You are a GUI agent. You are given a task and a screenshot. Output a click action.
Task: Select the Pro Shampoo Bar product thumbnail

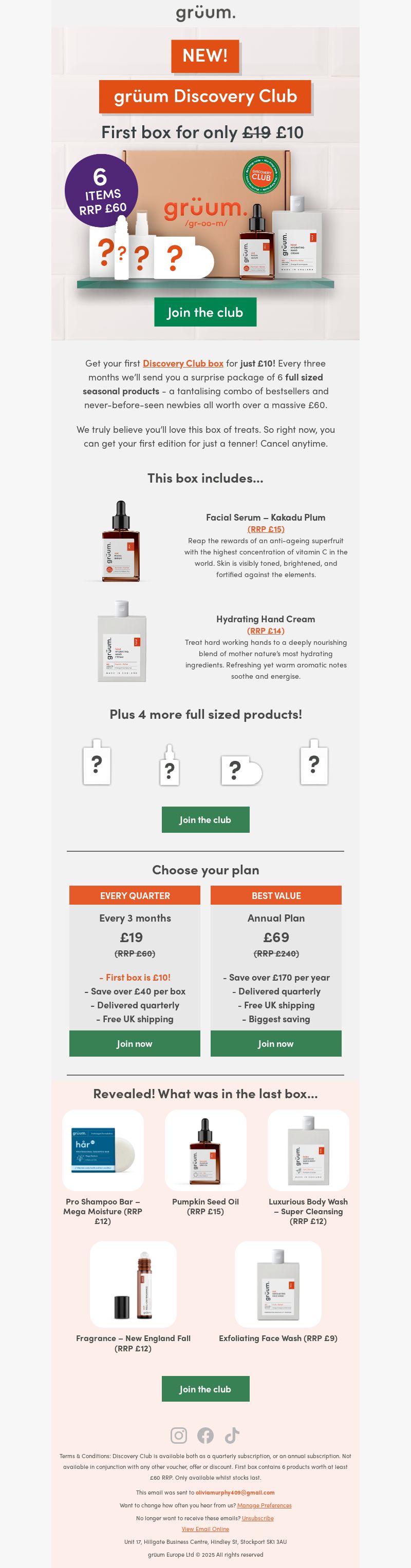click(x=103, y=1150)
